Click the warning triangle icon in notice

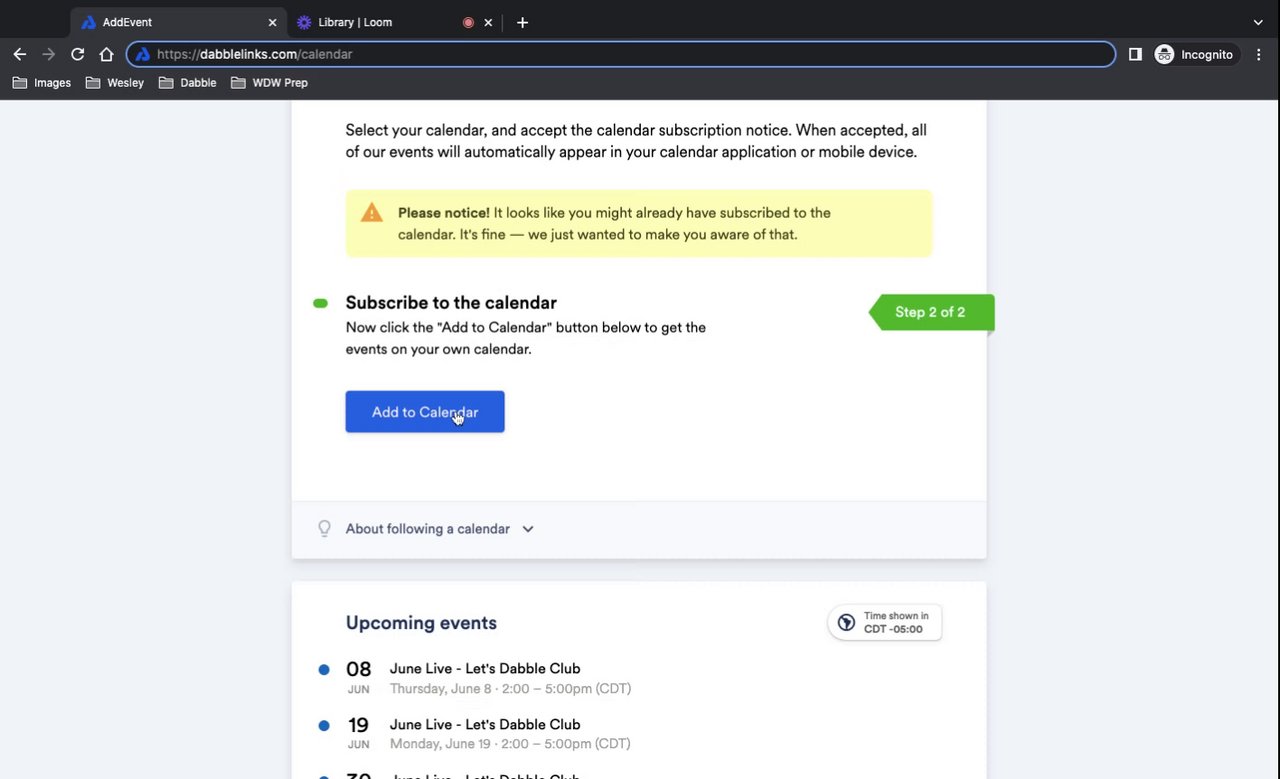point(372,213)
